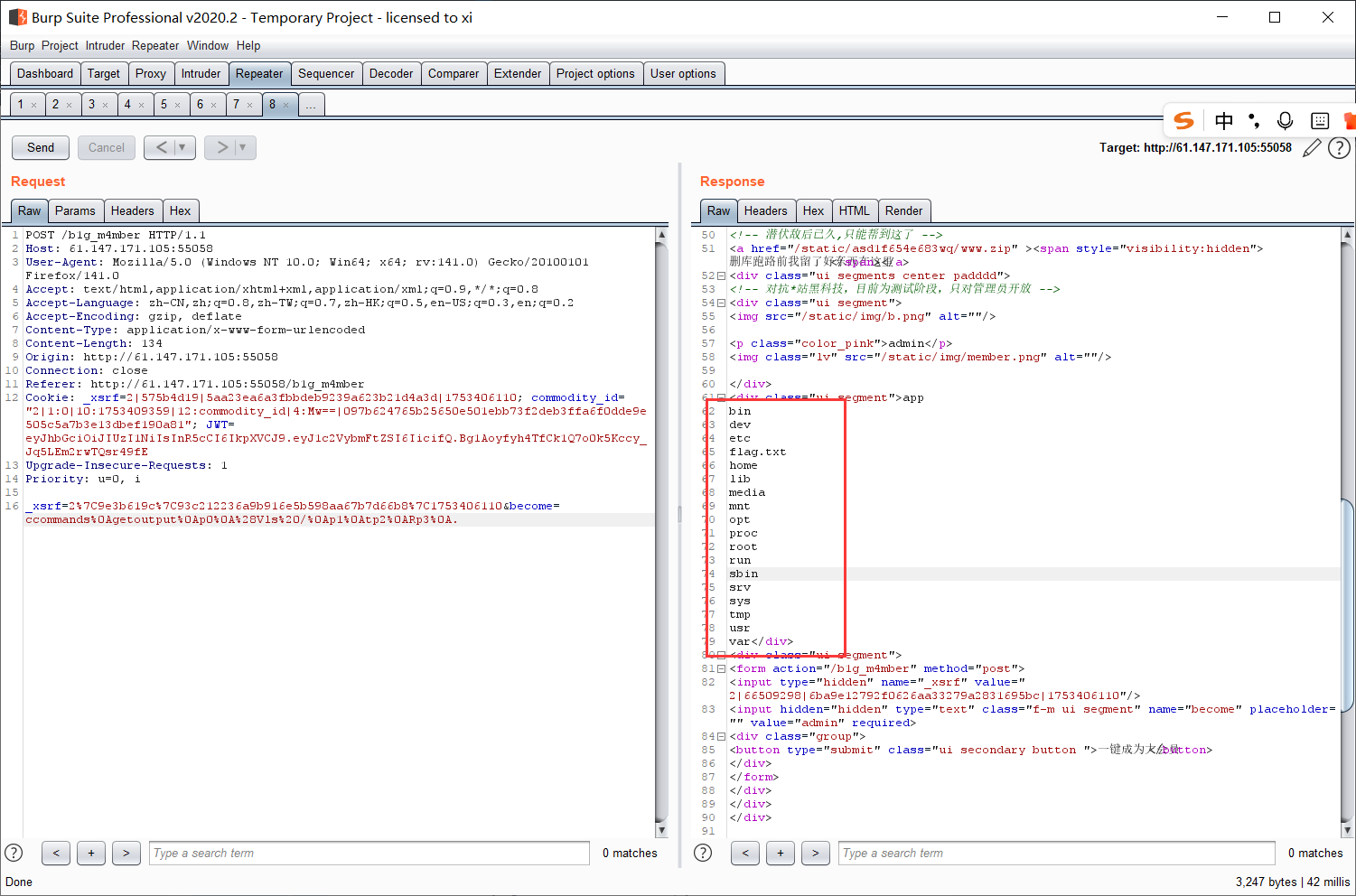Switch to the Dashboard tab

tap(45, 74)
